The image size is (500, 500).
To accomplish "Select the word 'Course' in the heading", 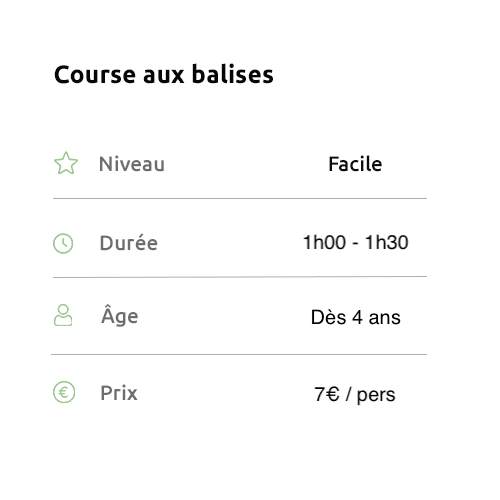I will [95, 74].
